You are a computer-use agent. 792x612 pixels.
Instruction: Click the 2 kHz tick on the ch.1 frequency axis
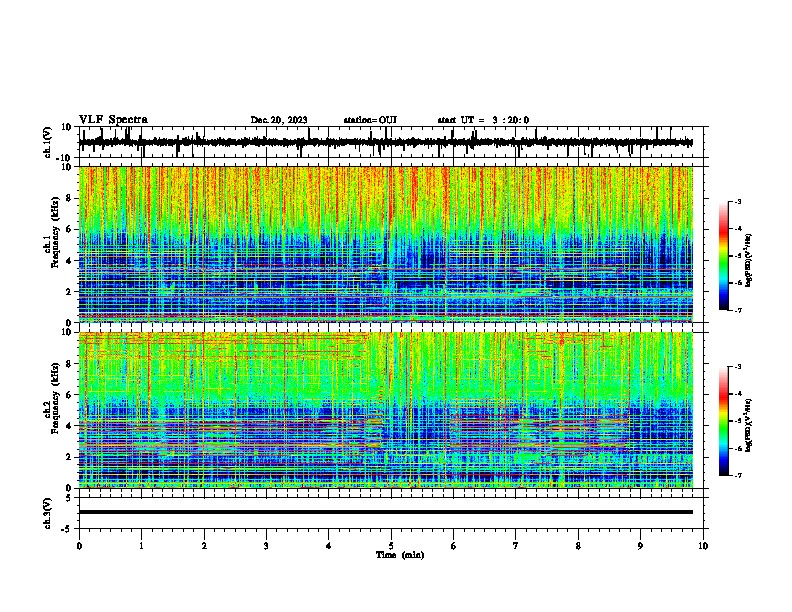pyautogui.click(x=69, y=291)
